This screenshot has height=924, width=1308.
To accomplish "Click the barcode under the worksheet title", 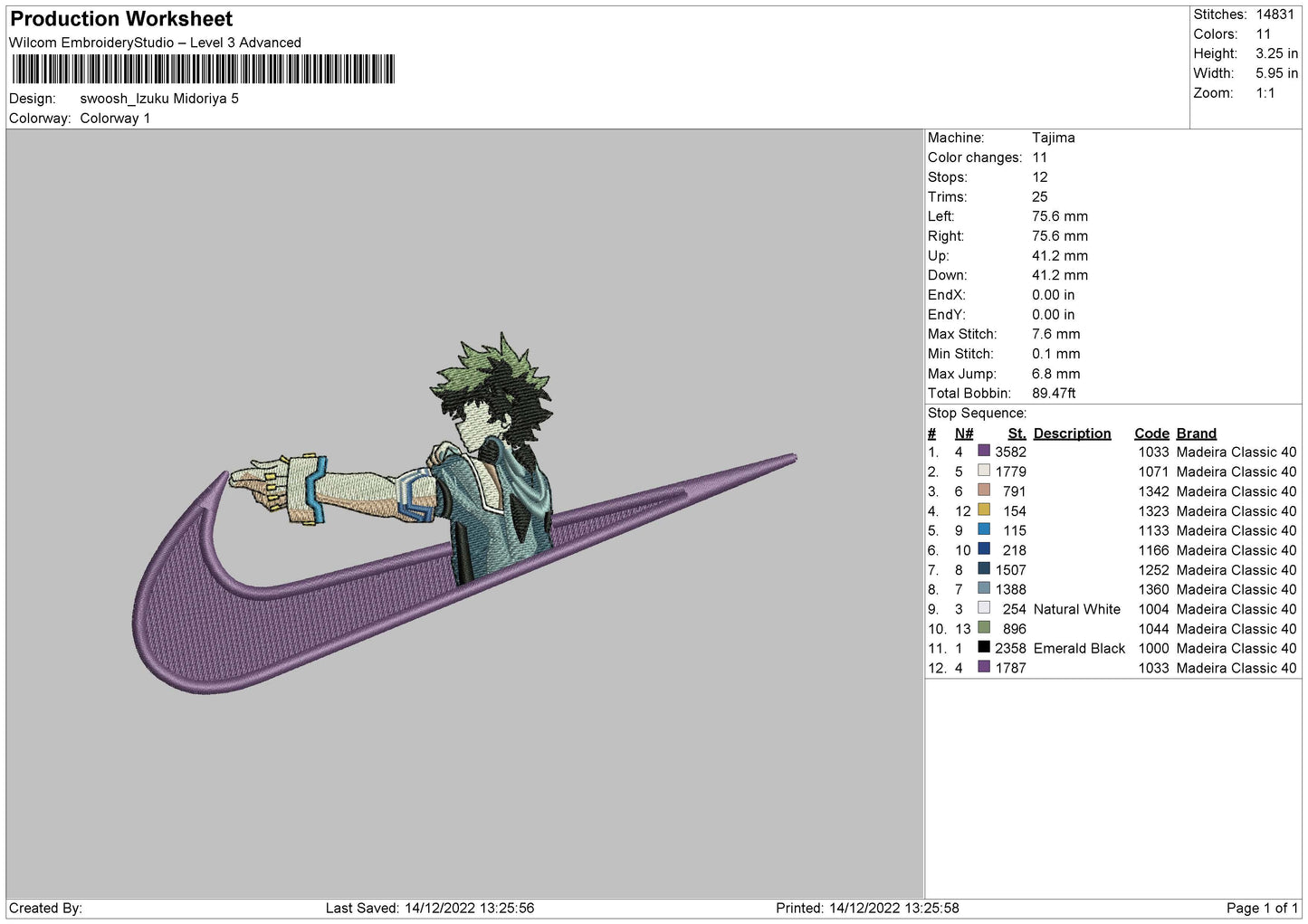I will click(x=204, y=70).
